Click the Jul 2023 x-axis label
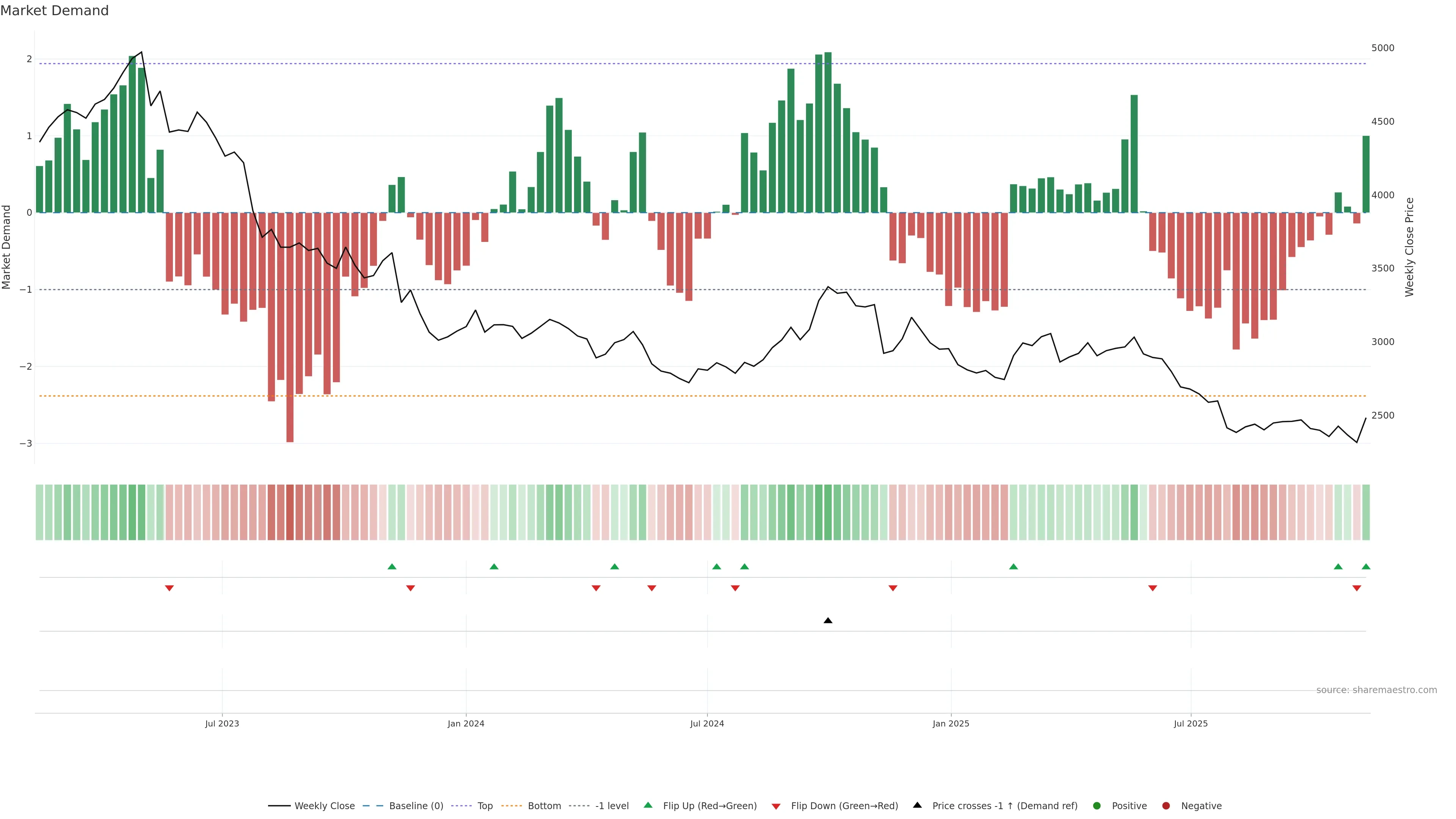Image resolution: width=1456 pixels, height=819 pixels. click(x=221, y=723)
